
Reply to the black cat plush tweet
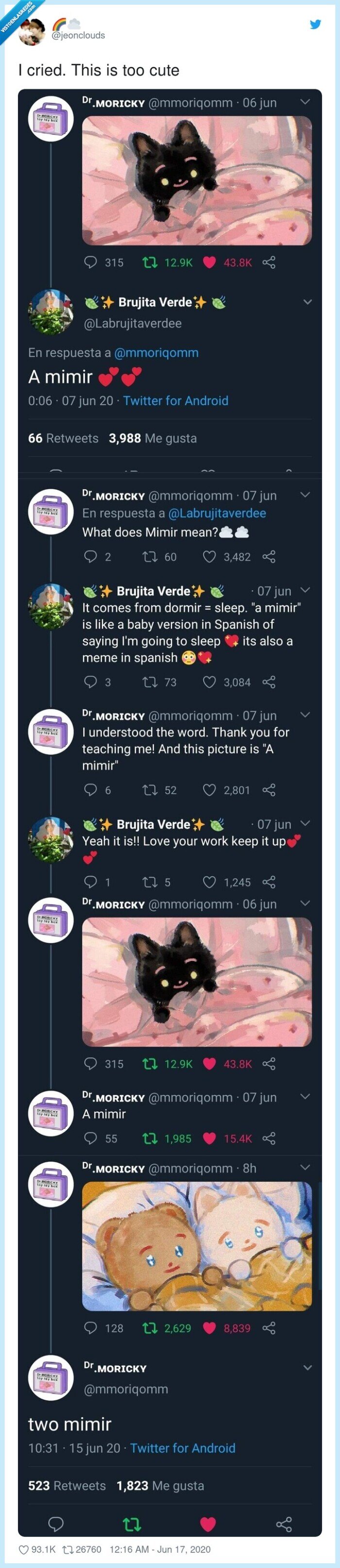pos(90,262)
